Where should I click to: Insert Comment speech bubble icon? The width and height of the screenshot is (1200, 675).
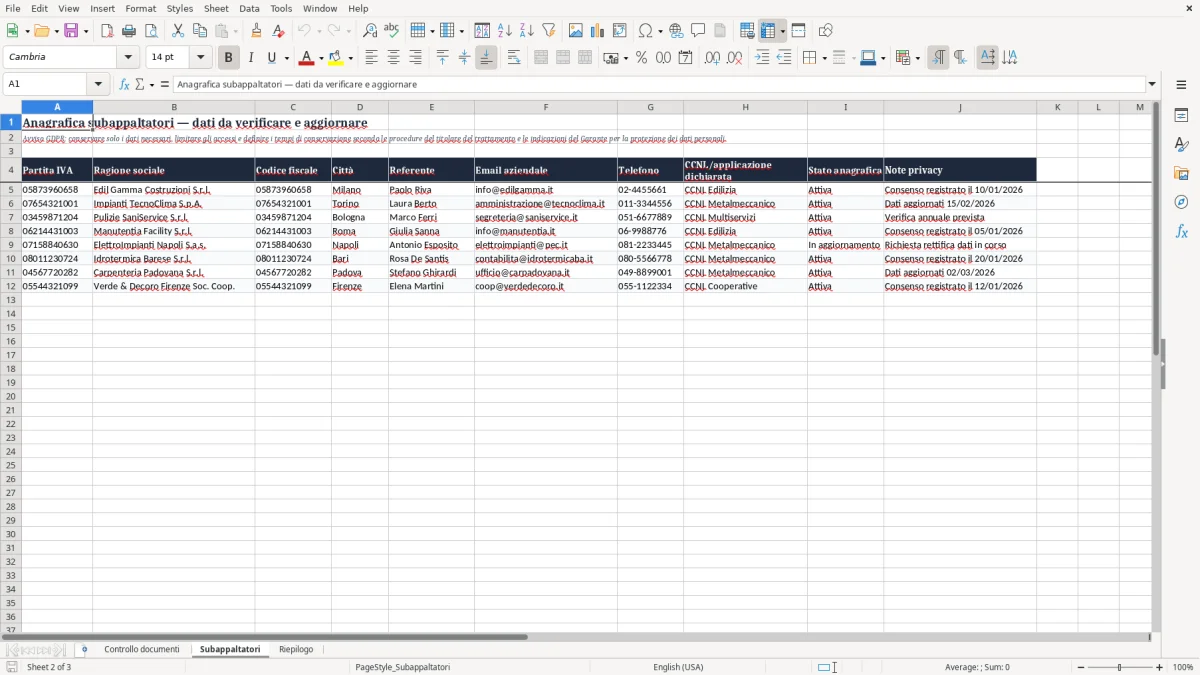click(699, 31)
